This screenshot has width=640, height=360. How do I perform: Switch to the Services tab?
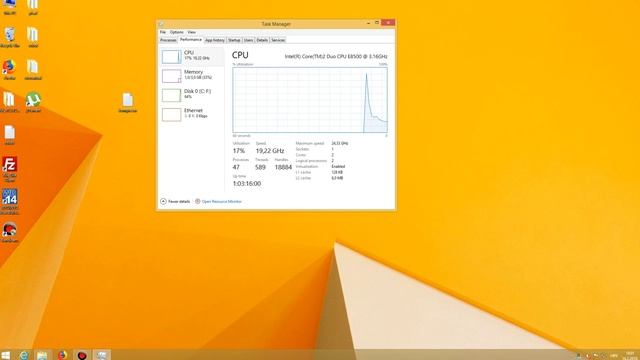(278, 40)
